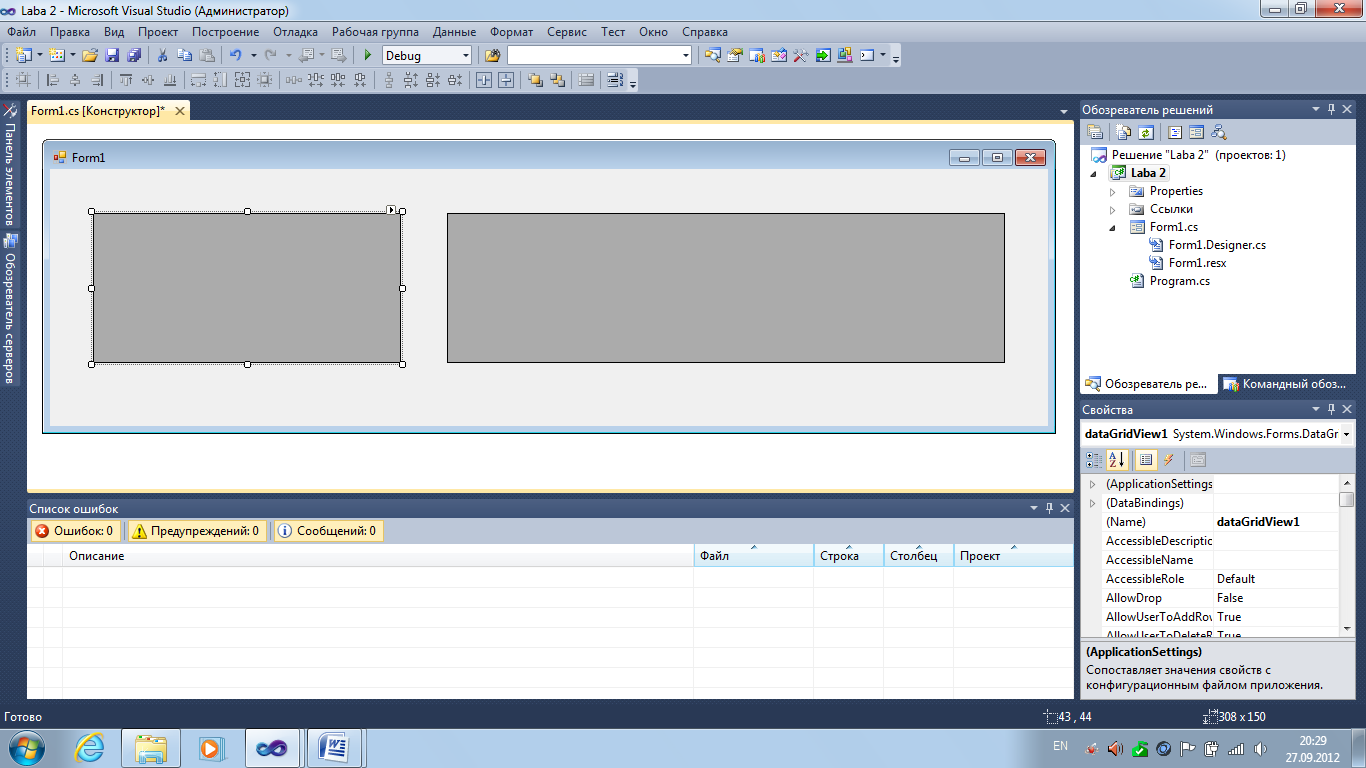Open the Построение menu
Image resolution: width=1366 pixels, height=768 pixels.
(x=225, y=32)
